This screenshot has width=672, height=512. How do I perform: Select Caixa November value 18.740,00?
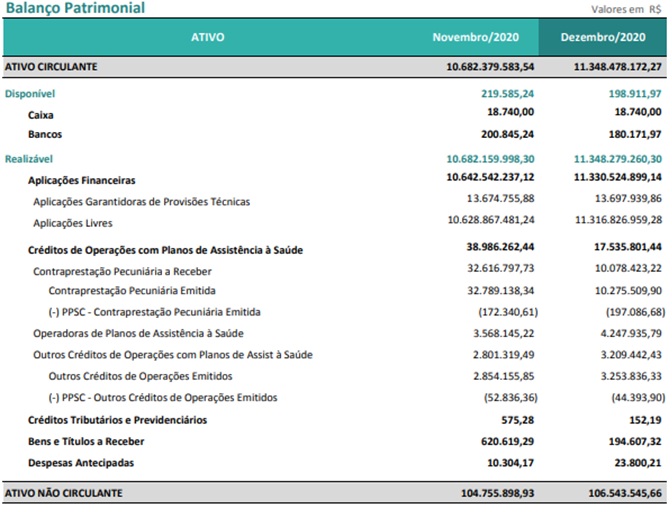[510, 112]
